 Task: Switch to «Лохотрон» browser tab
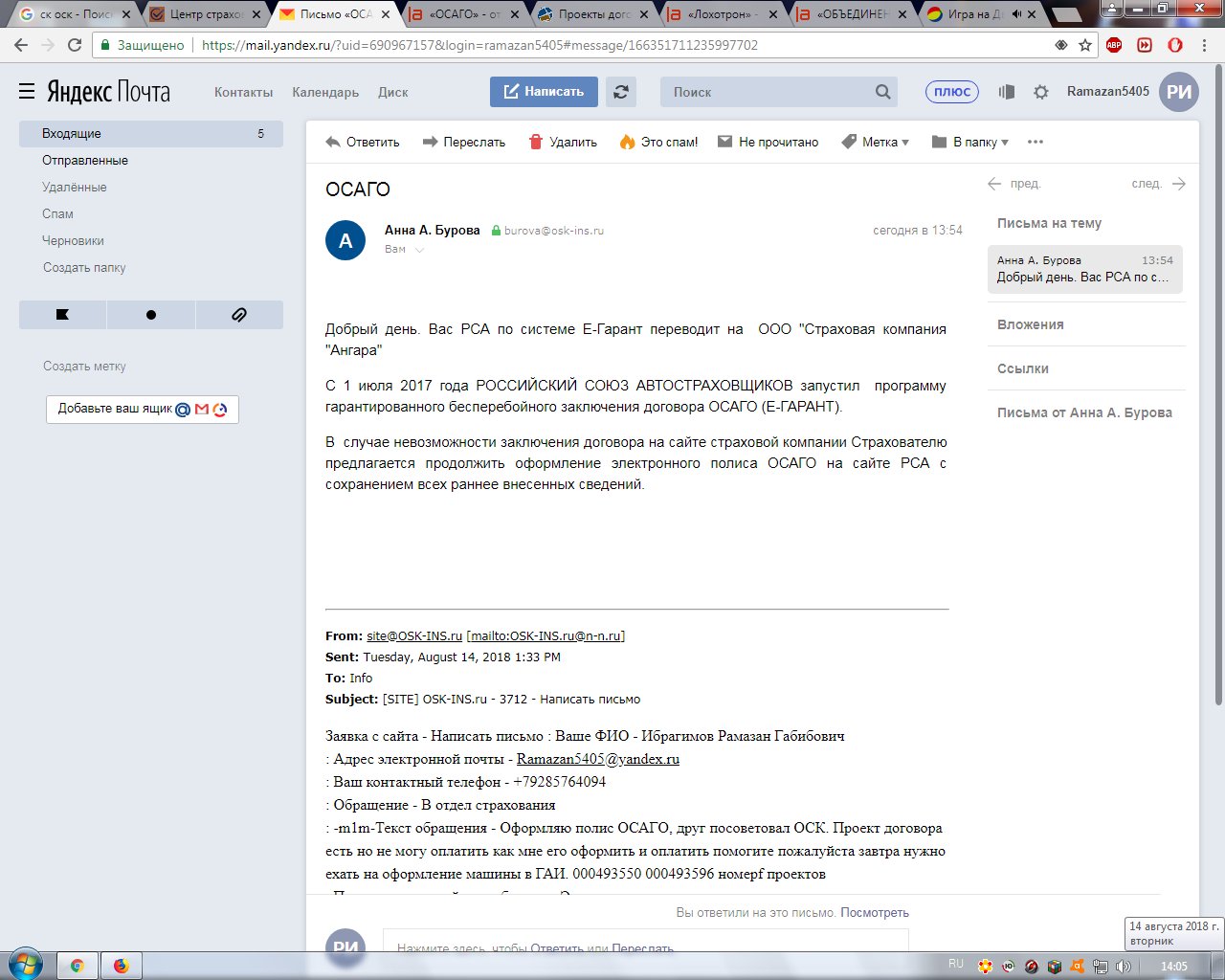click(x=722, y=14)
